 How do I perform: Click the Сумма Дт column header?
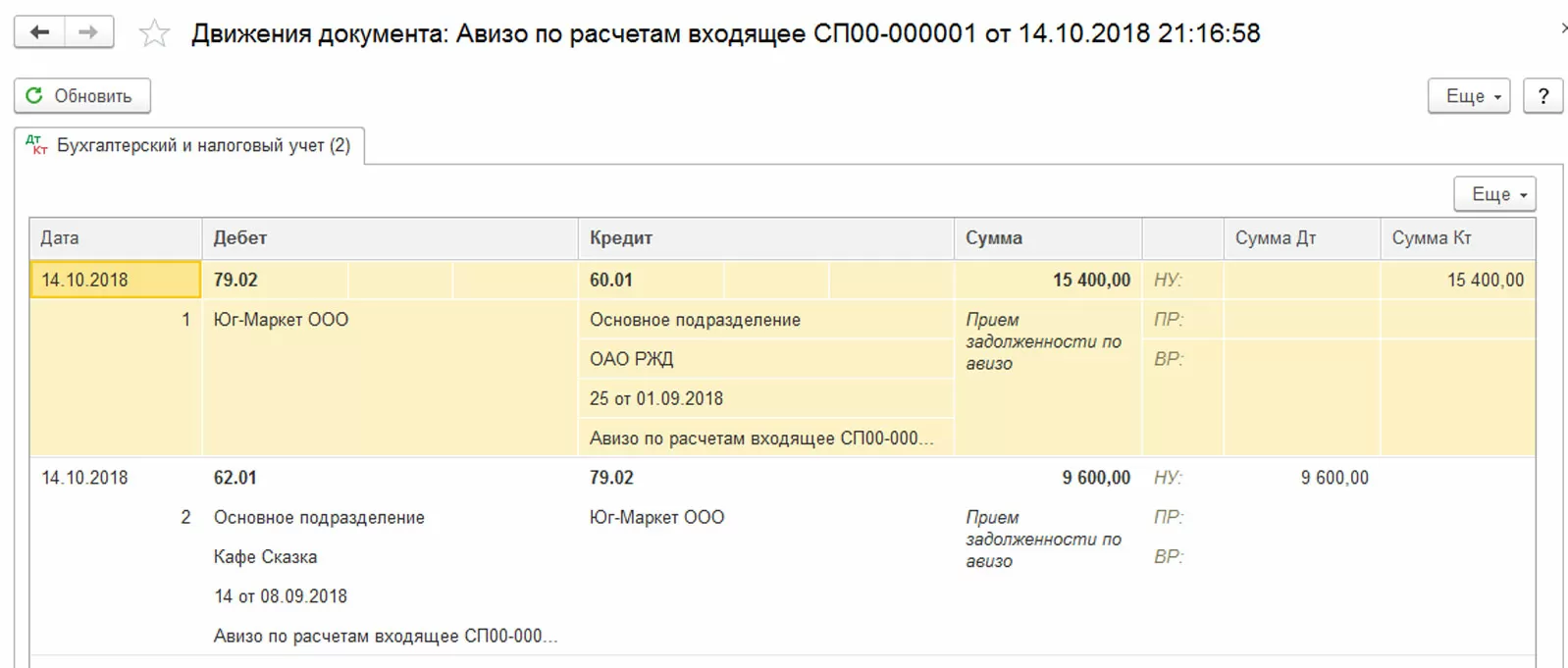[1276, 238]
